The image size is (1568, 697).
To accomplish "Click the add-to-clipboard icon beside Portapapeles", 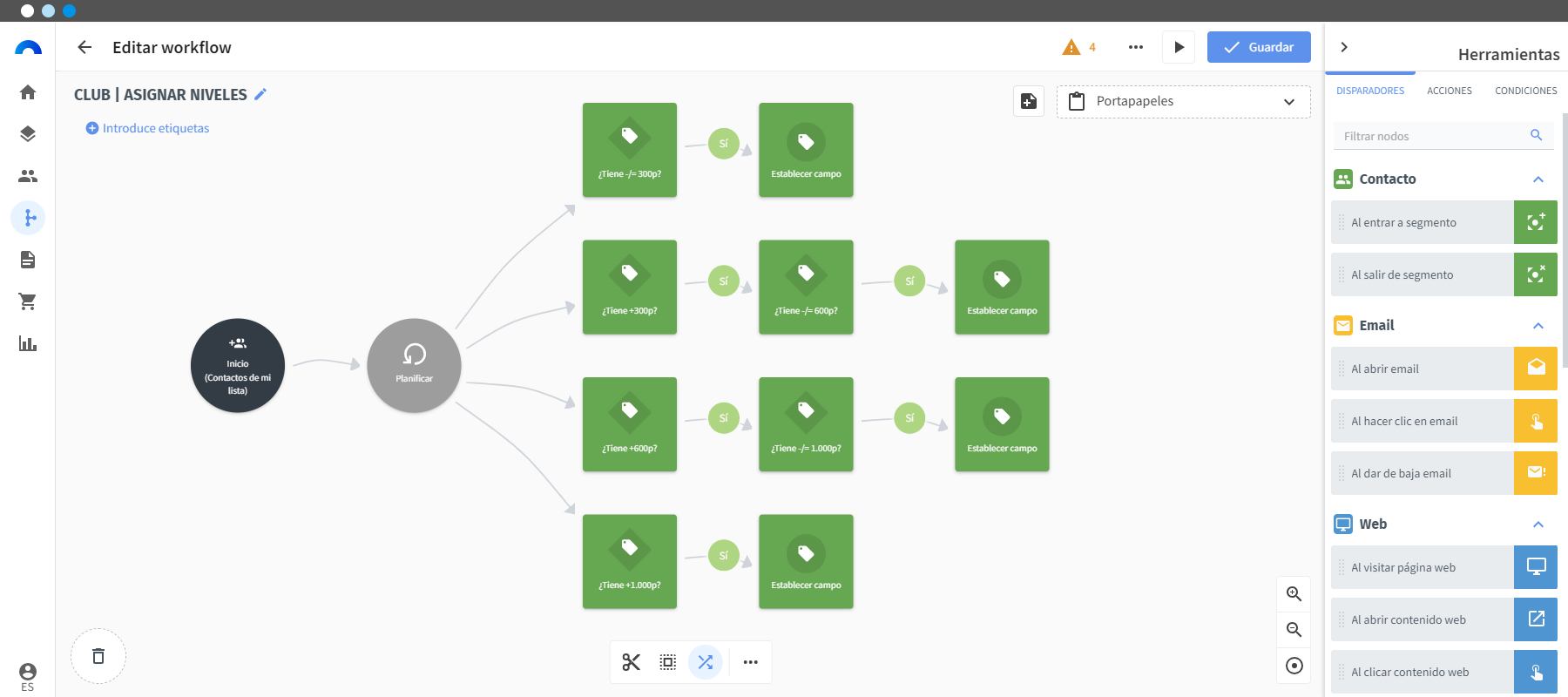I will [x=1029, y=101].
